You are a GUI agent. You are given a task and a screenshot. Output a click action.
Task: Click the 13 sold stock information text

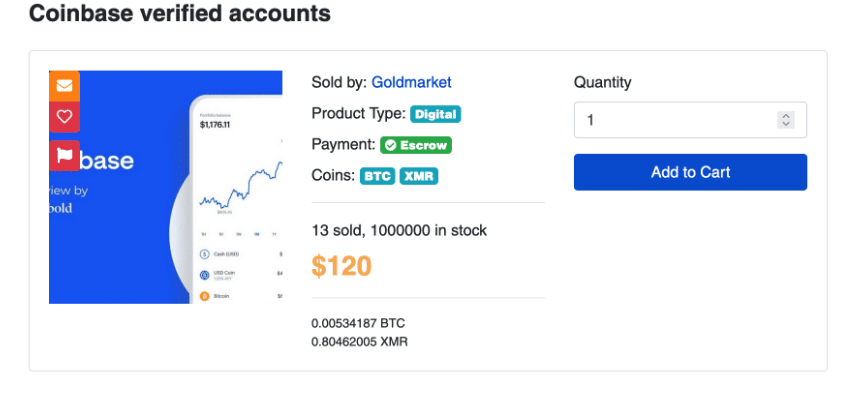(399, 230)
